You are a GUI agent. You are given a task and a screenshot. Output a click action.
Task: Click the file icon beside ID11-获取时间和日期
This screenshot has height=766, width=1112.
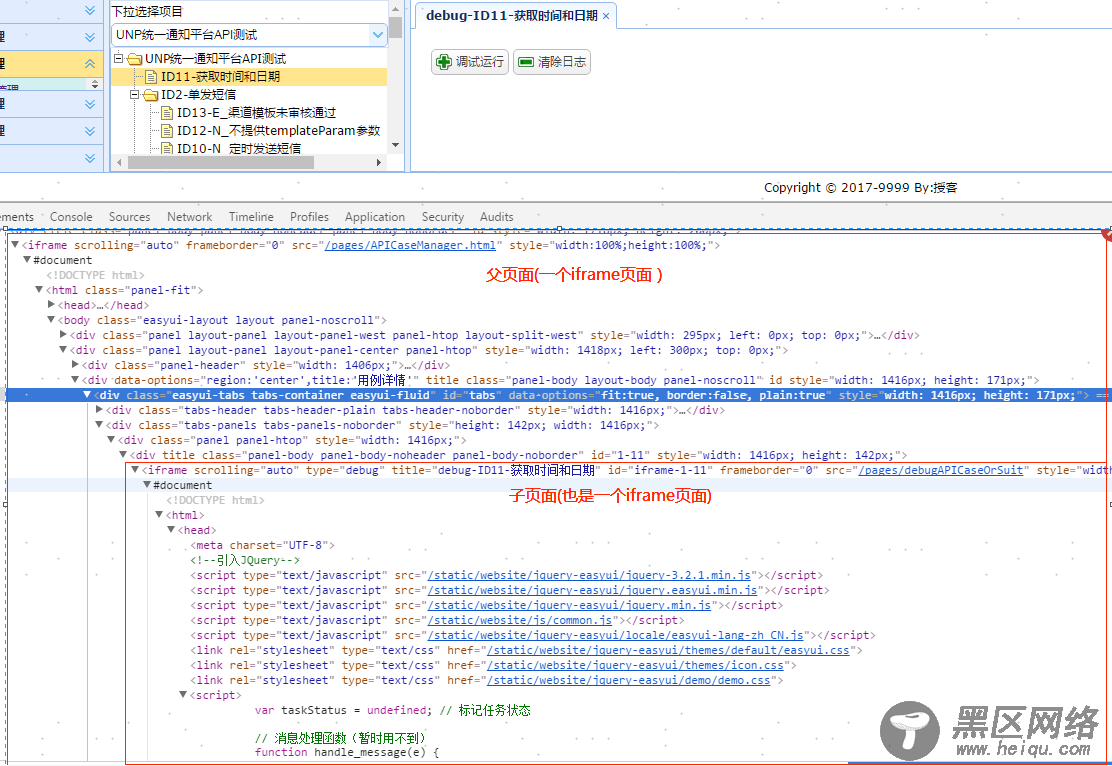[x=150, y=77]
